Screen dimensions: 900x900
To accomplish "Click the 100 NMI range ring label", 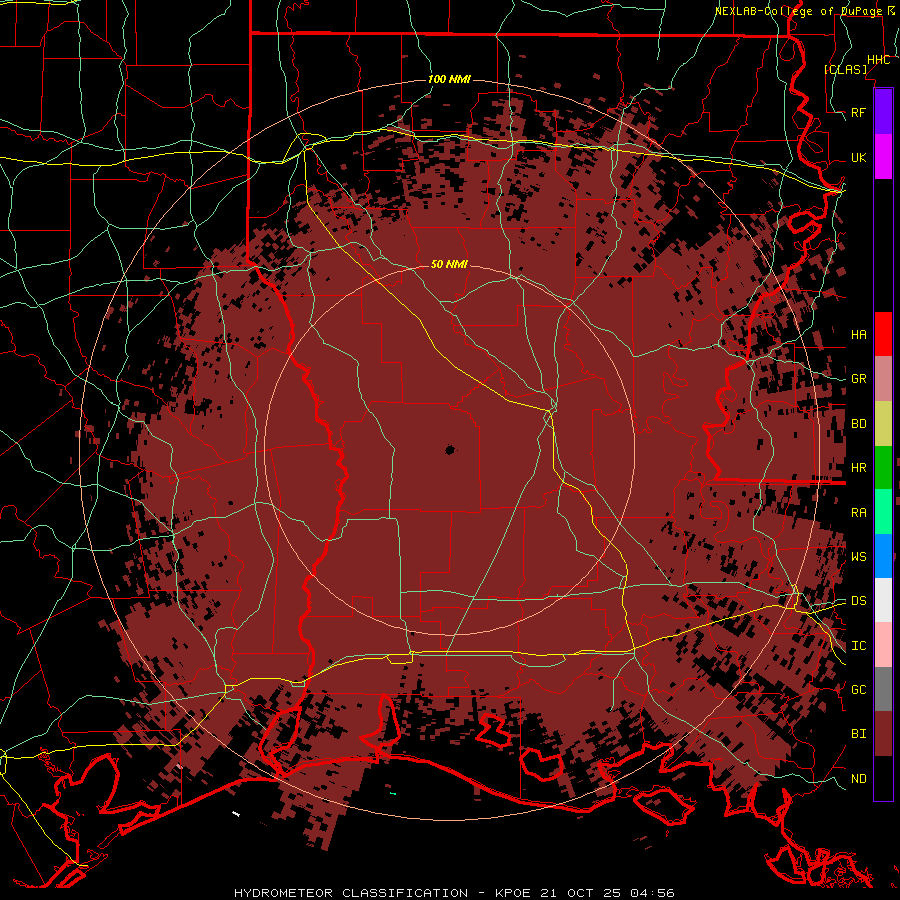I will coord(449,79).
